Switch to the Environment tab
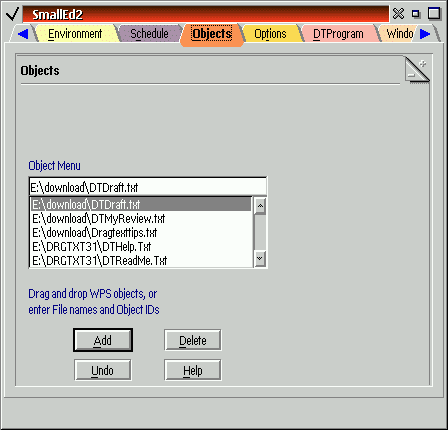The height and width of the screenshot is (430, 448). tap(75, 34)
